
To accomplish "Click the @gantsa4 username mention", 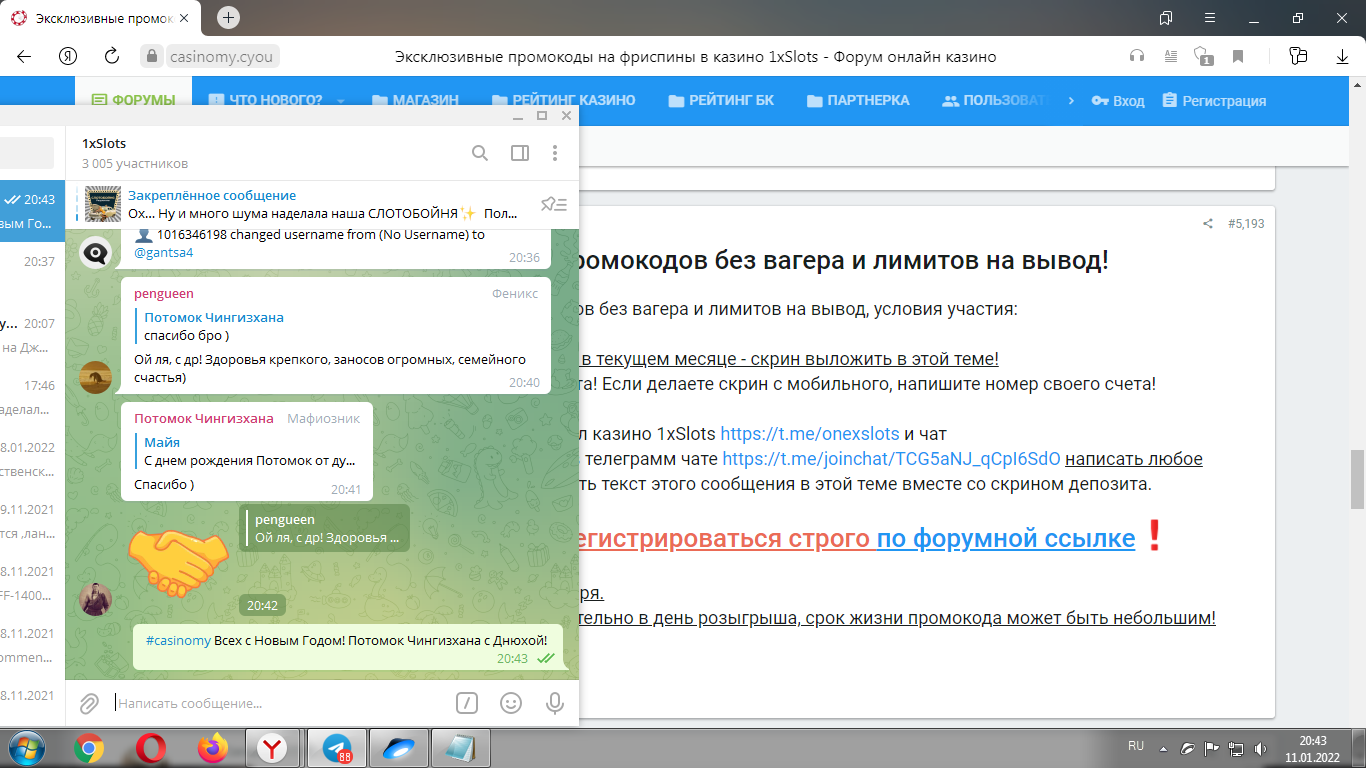I will (x=164, y=253).
